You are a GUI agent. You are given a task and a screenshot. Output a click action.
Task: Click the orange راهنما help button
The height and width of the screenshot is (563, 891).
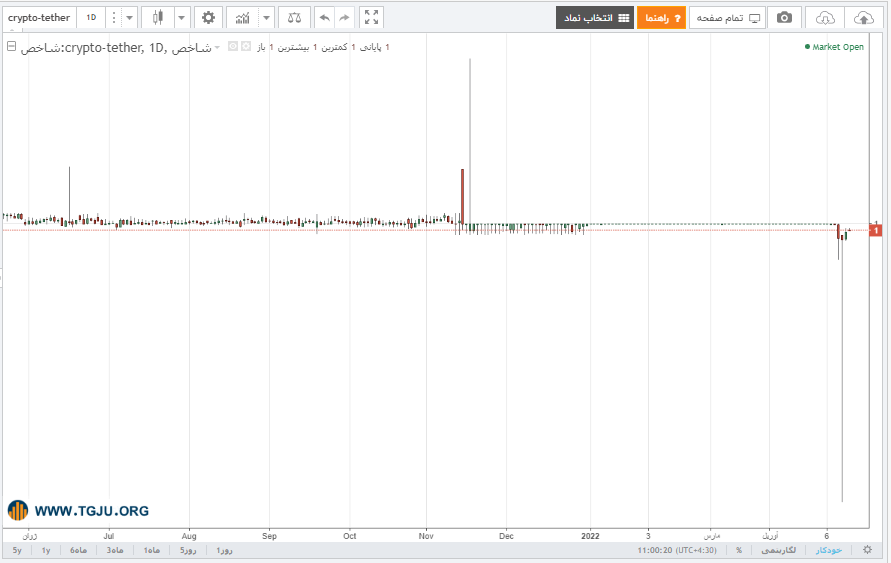click(661, 18)
